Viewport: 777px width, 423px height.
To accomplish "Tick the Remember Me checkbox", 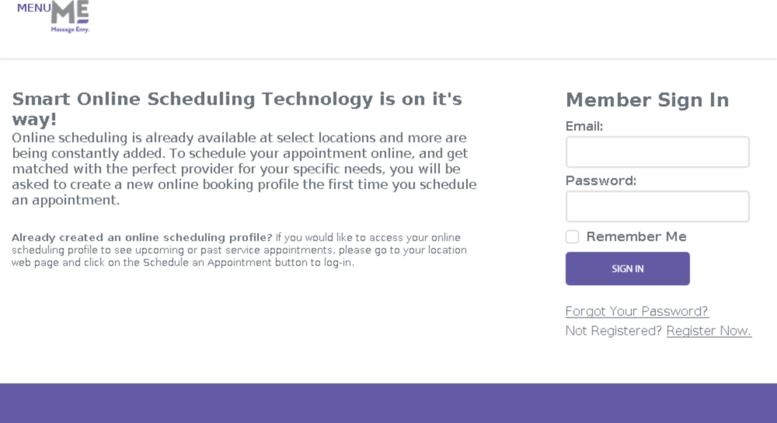I will pos(572,237).
